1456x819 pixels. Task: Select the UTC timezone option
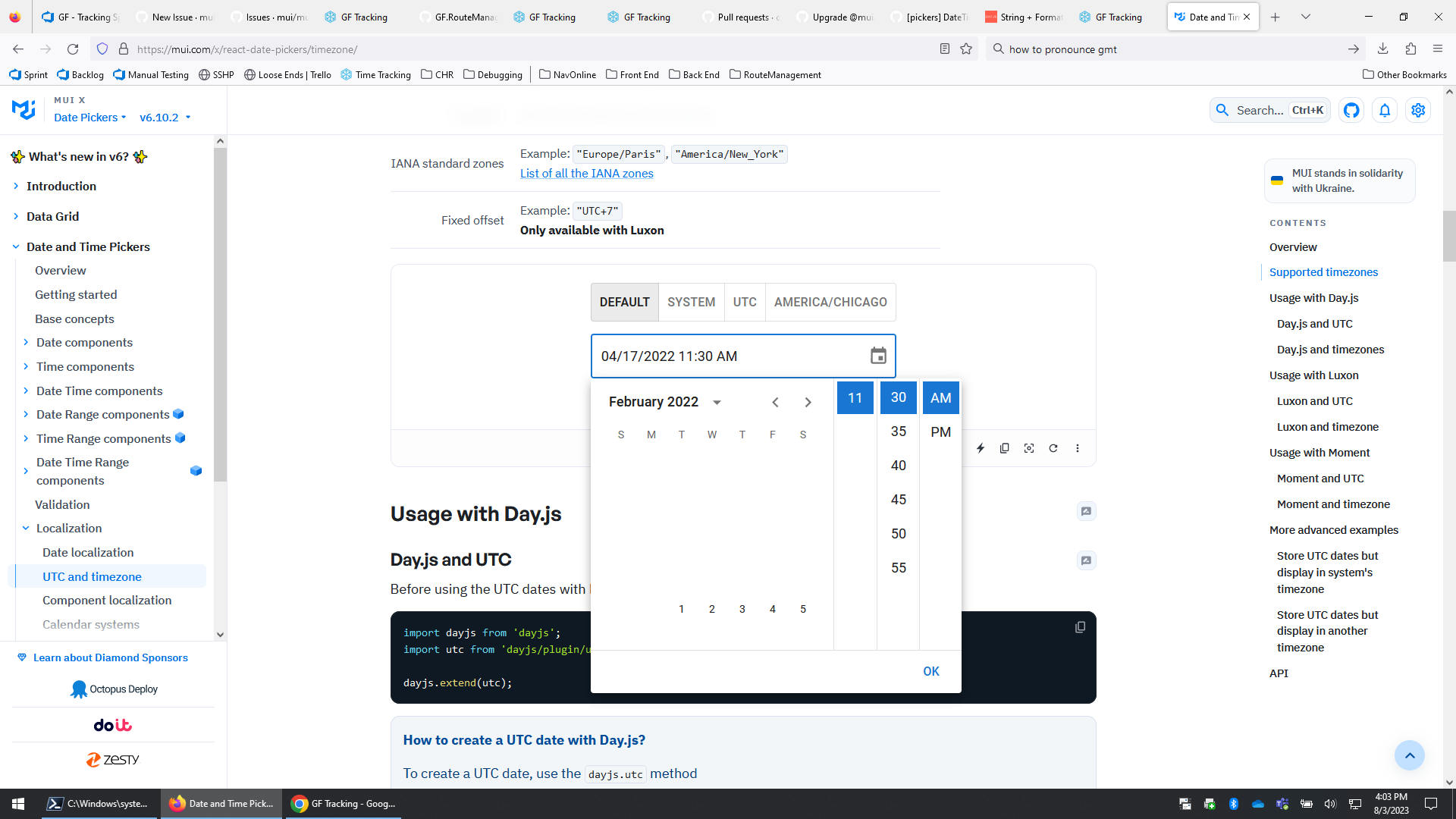(745, 302)
